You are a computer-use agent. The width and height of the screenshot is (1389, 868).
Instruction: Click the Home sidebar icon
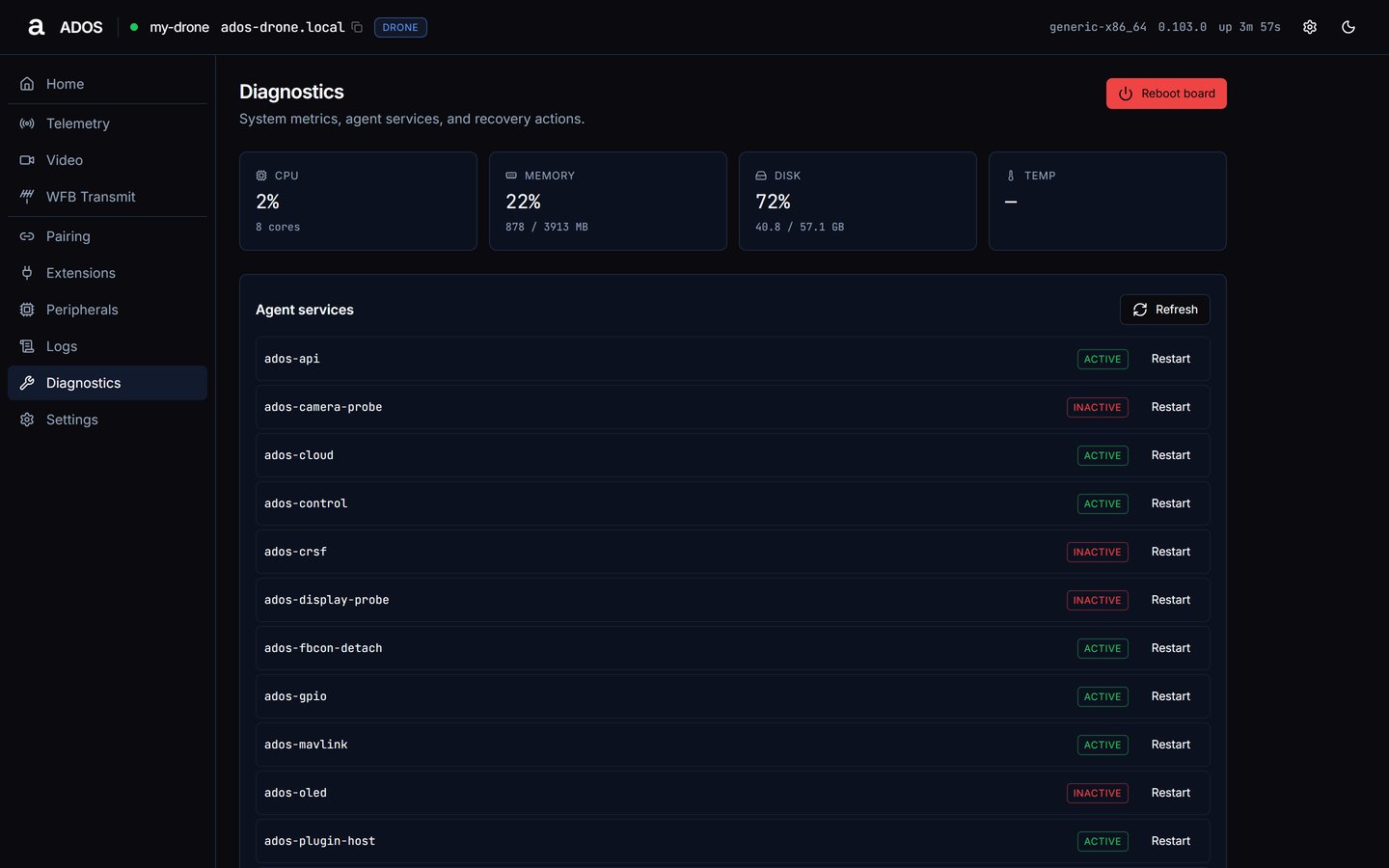27,84
